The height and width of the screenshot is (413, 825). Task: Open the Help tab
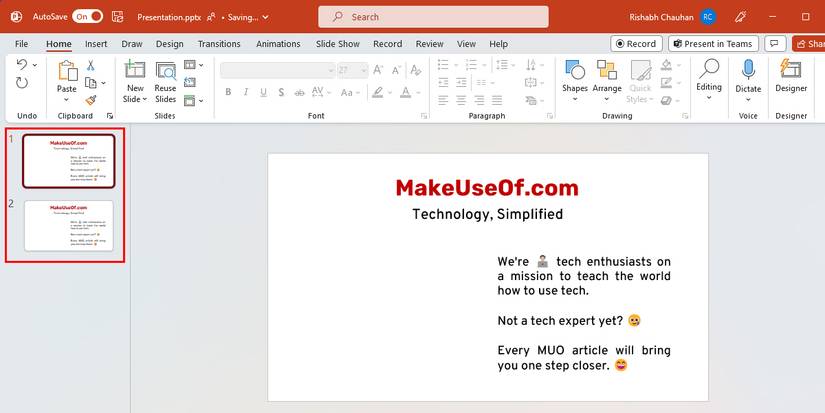498,44
